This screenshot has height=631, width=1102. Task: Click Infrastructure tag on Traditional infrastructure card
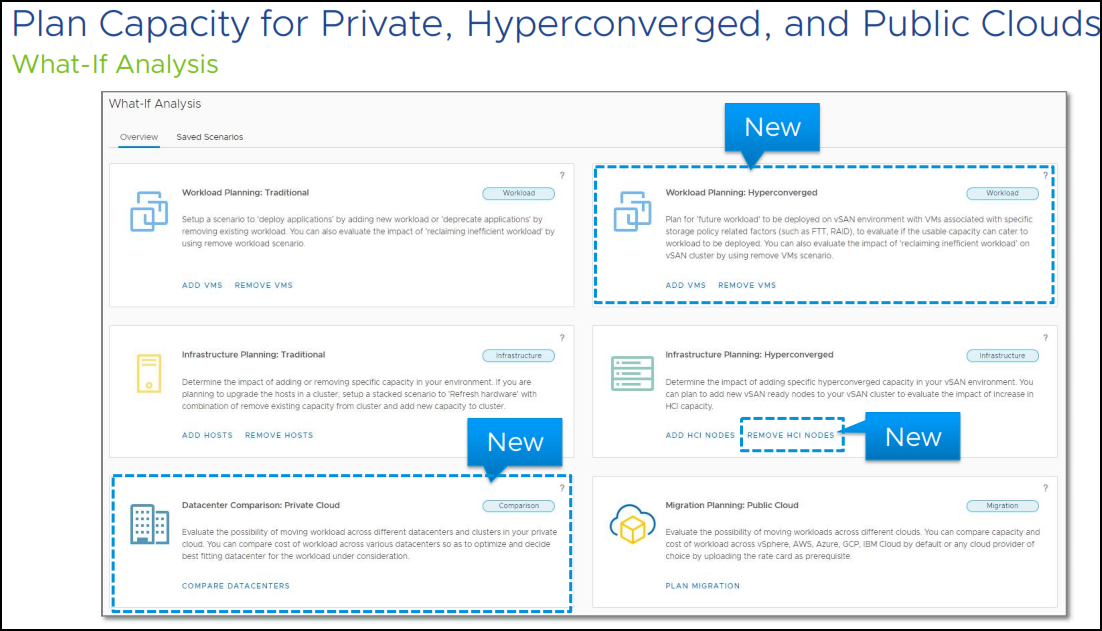pyautogui.click(x=519, y=356)
